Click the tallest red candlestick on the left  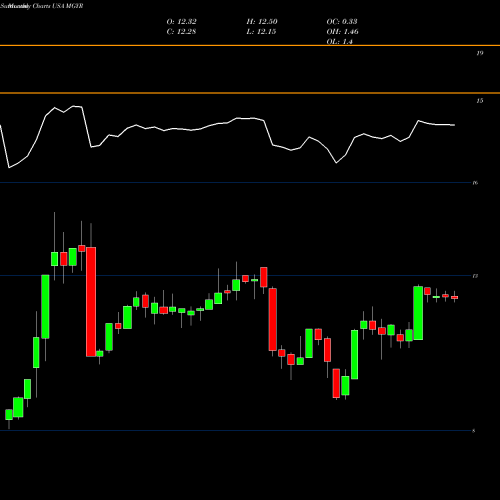pyautogui.click(x=91, y=302)
